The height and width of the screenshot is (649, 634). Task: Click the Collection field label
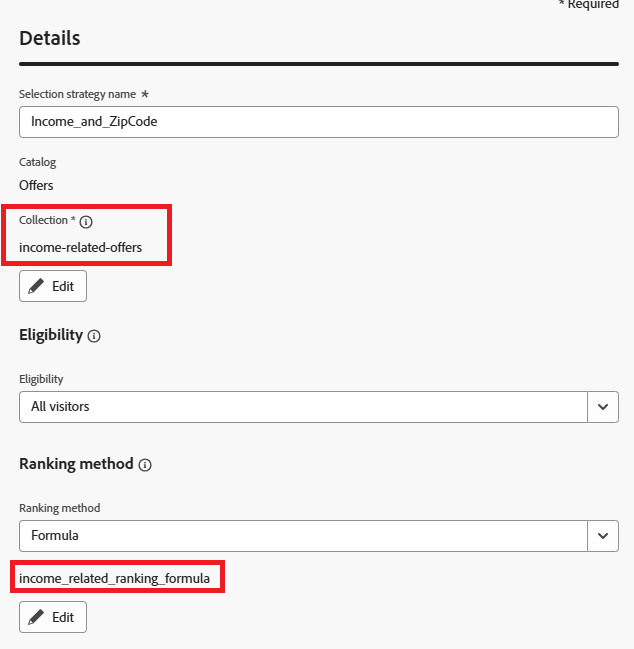click(x=44, y=220)
